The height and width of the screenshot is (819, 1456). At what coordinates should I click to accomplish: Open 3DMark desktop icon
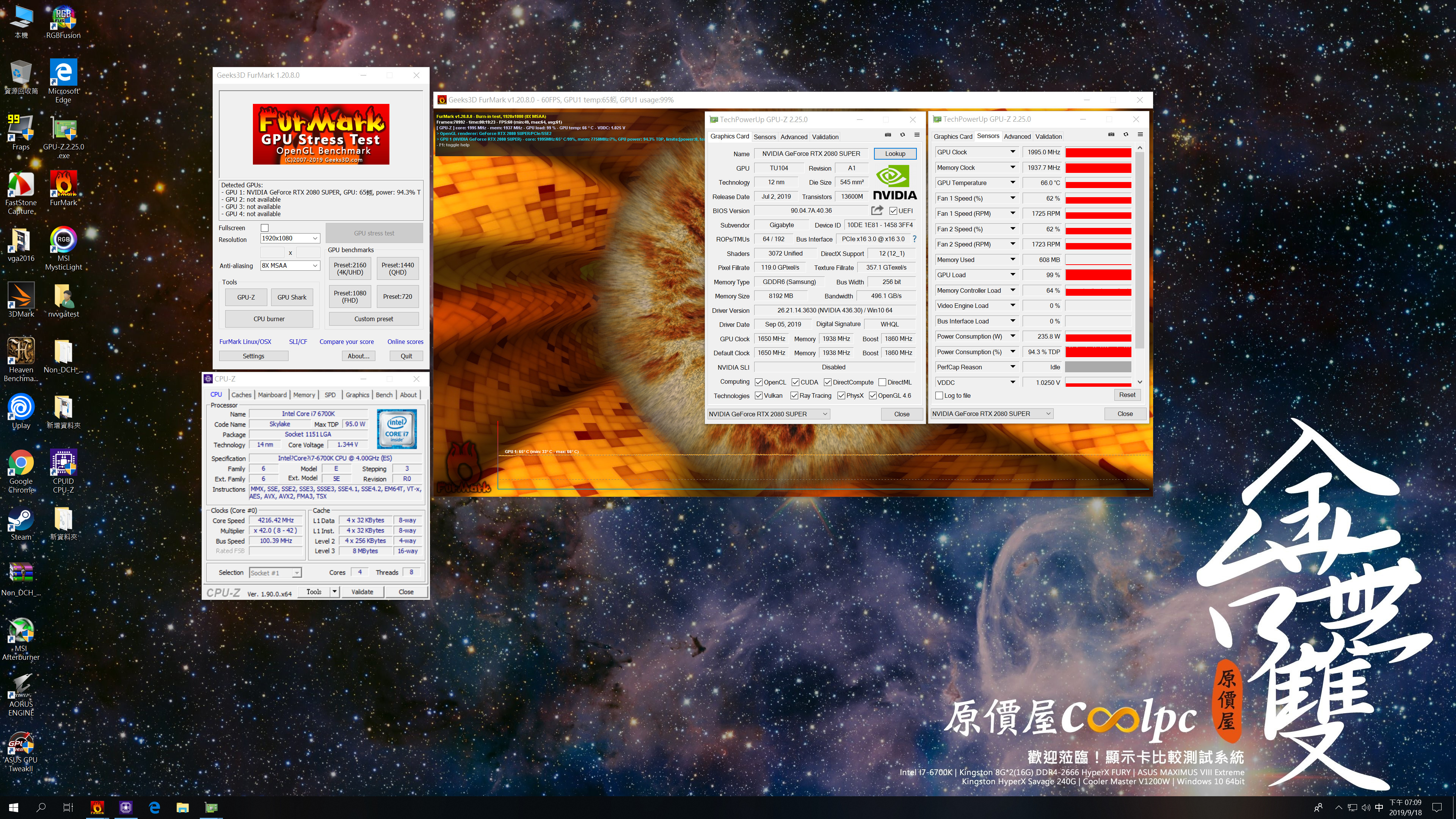[x=21, y=300]
